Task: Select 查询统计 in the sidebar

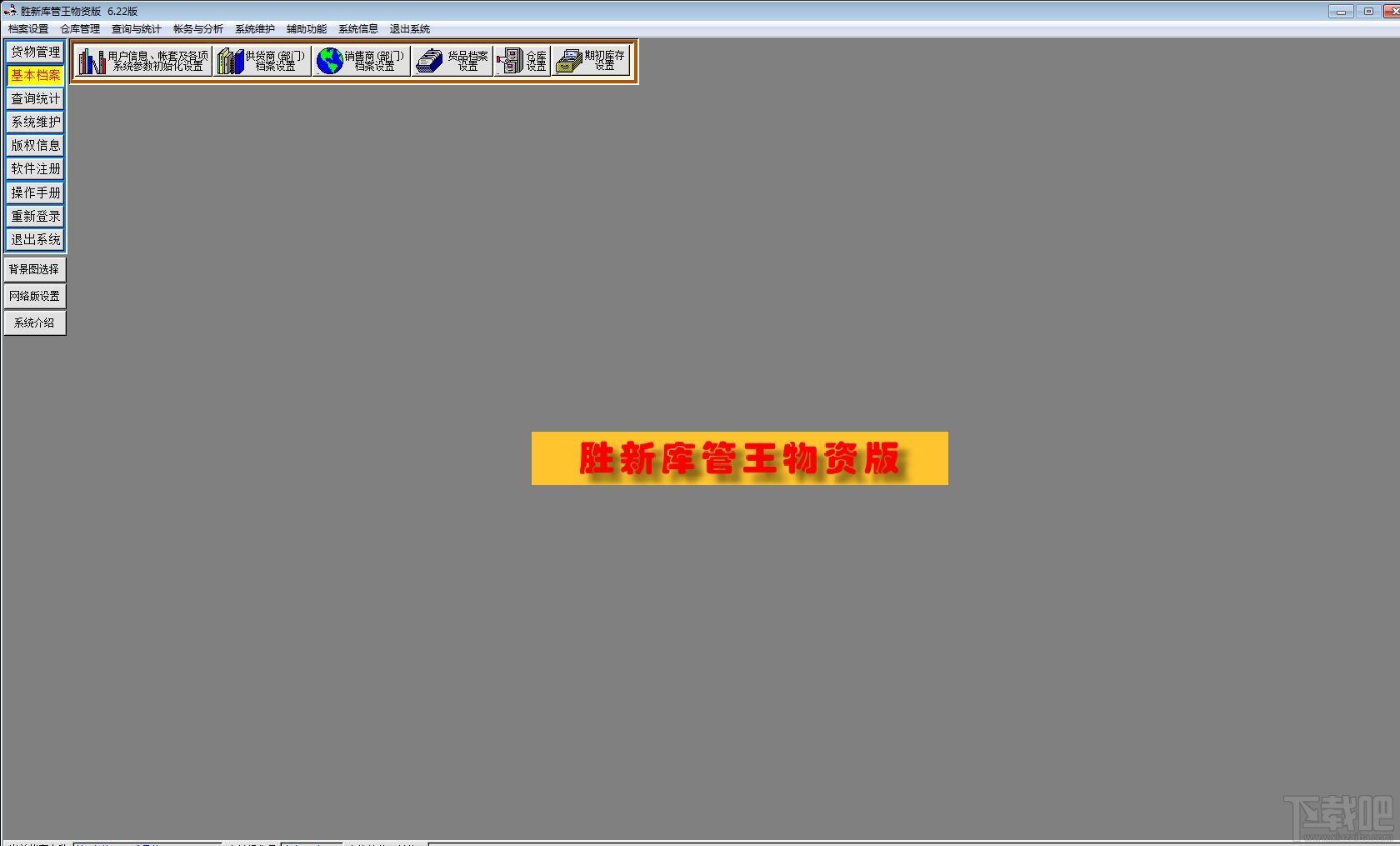Action: click(35, 98)
